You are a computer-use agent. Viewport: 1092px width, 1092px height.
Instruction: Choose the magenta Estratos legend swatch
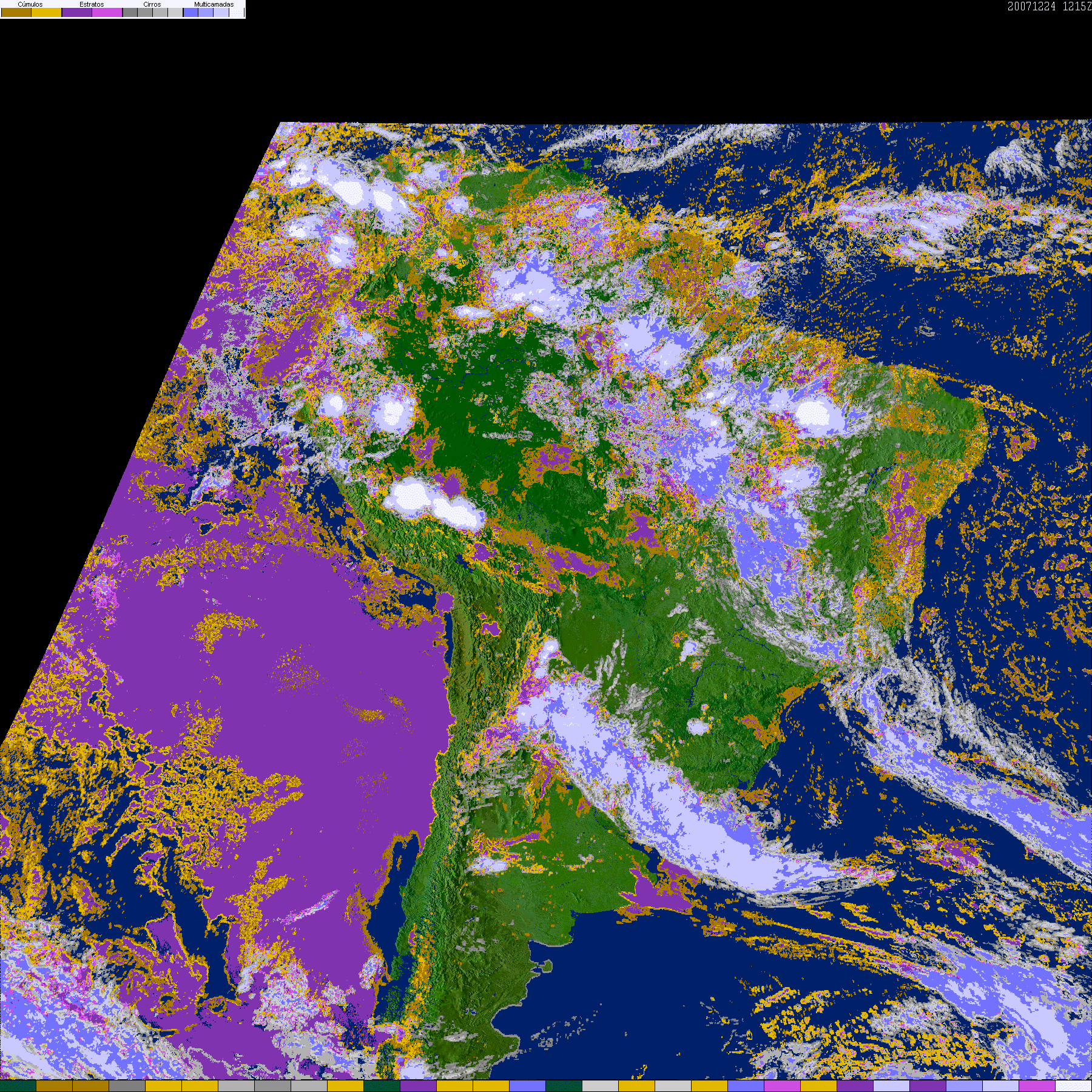107,12
